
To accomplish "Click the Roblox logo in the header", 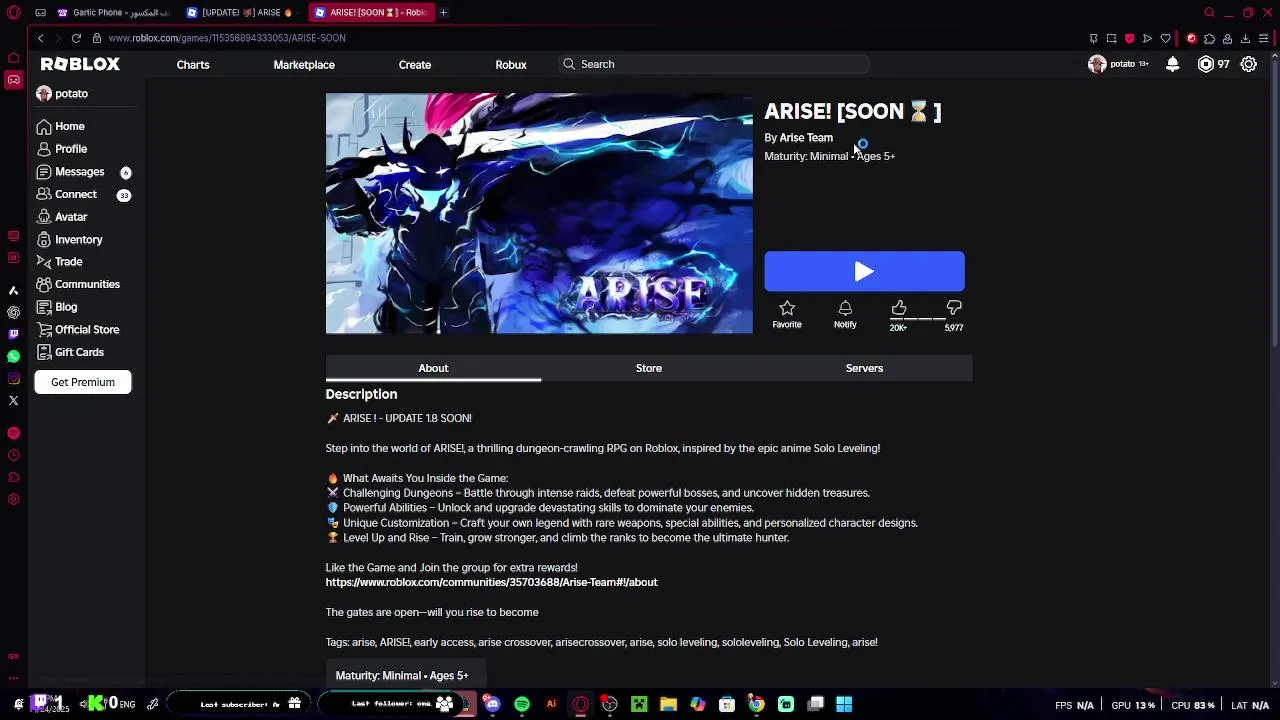I will (x=80, y=64).
